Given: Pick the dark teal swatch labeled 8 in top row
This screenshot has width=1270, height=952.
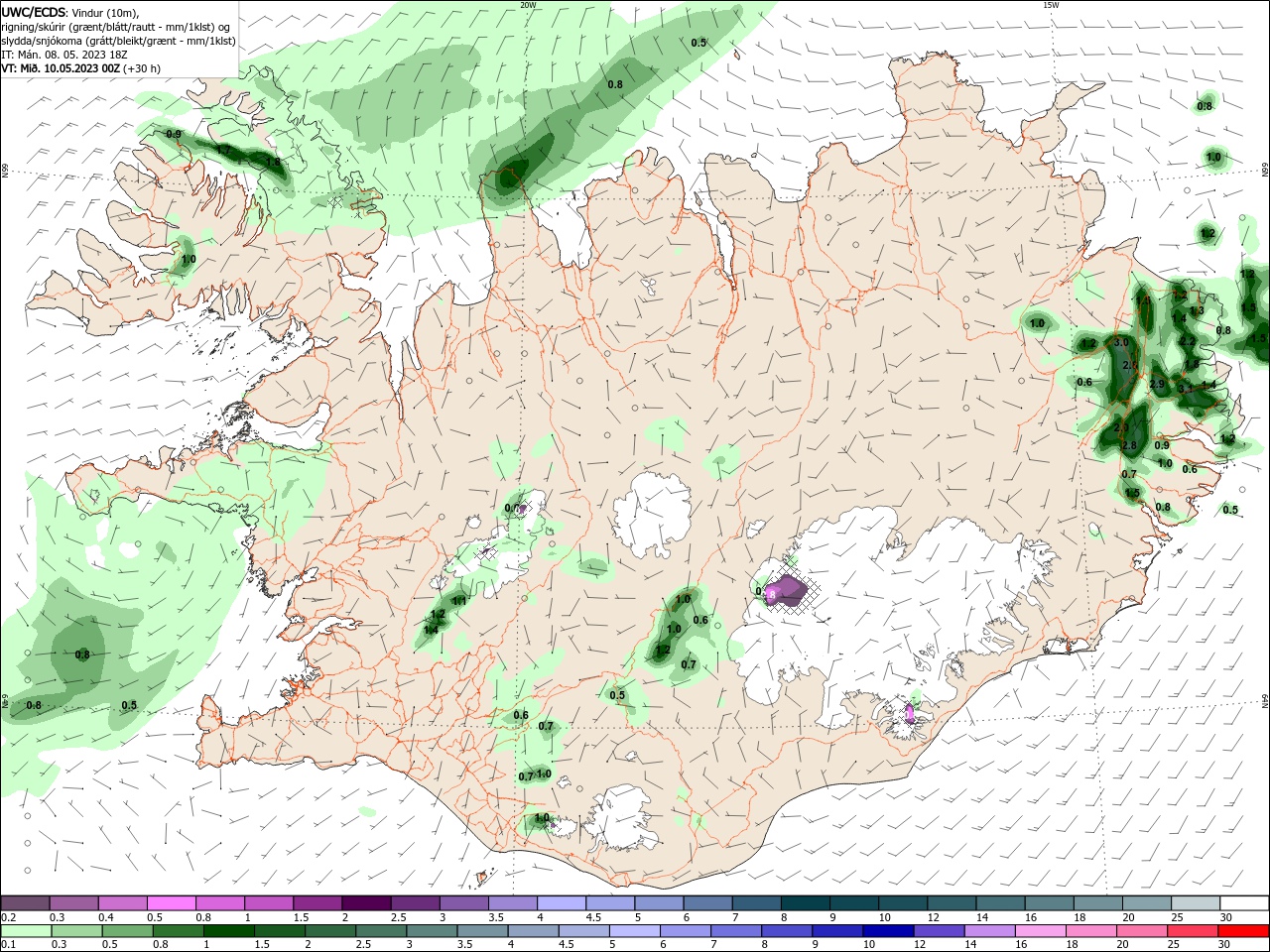Looking at the screenshot, I should tap(804, 902).
